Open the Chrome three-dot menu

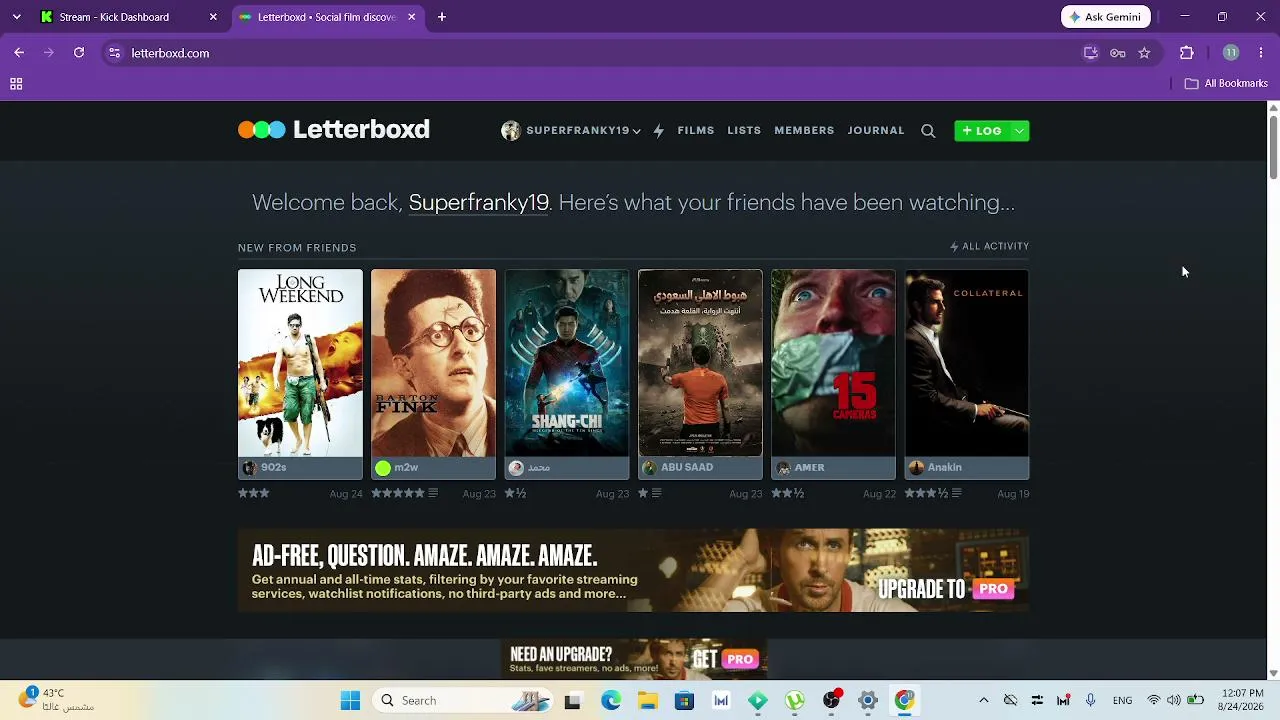click(x=1261, y=53)
